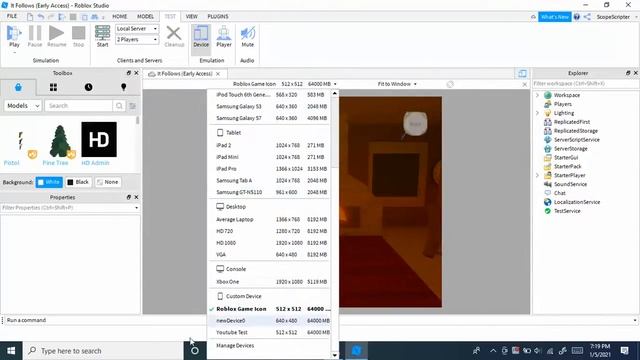Open the device selector dropdown arrow
Screen dimensions: 640x360
pyautogui.click(x=335, y=84)
